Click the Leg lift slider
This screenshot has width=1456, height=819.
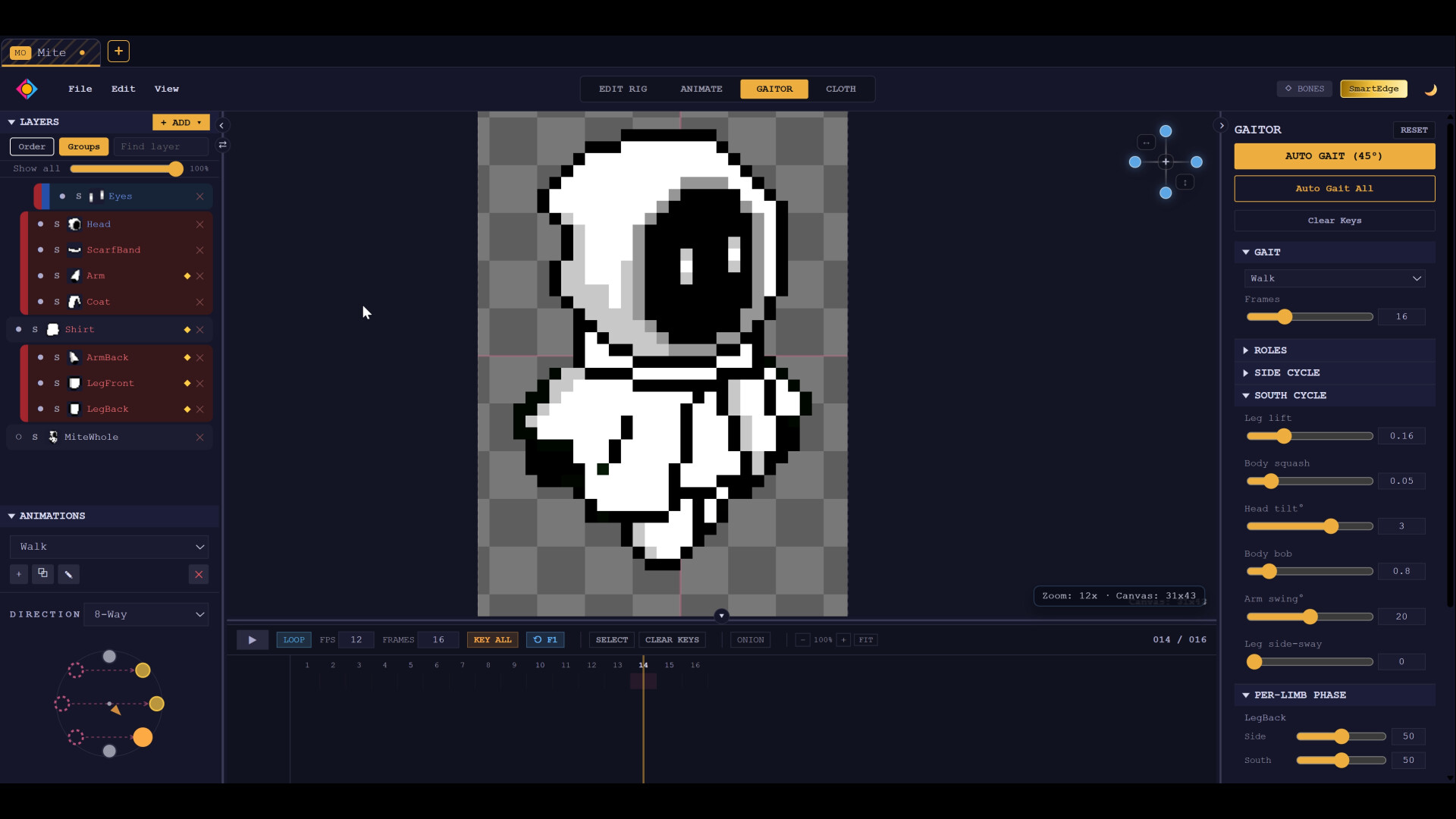(1310, 436)
